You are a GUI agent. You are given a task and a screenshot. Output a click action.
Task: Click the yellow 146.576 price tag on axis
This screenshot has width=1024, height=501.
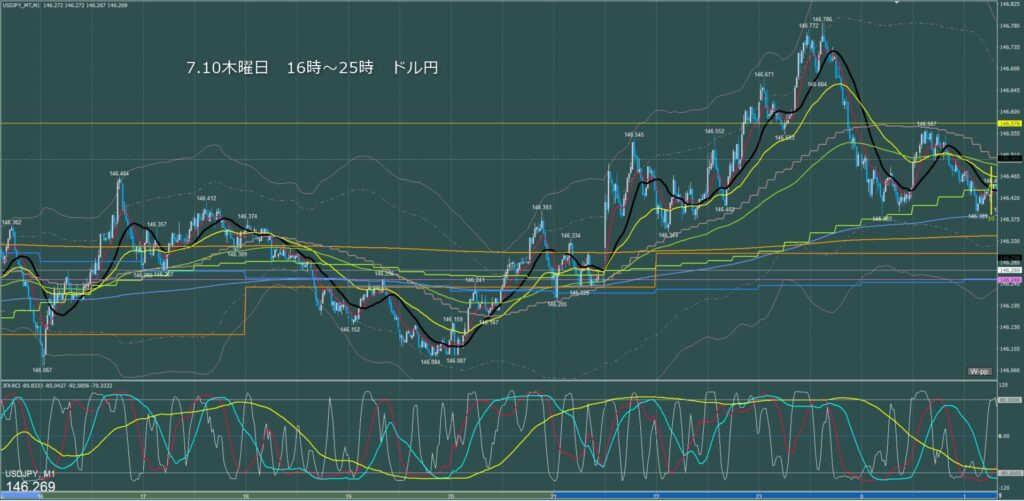[1010, 123]
